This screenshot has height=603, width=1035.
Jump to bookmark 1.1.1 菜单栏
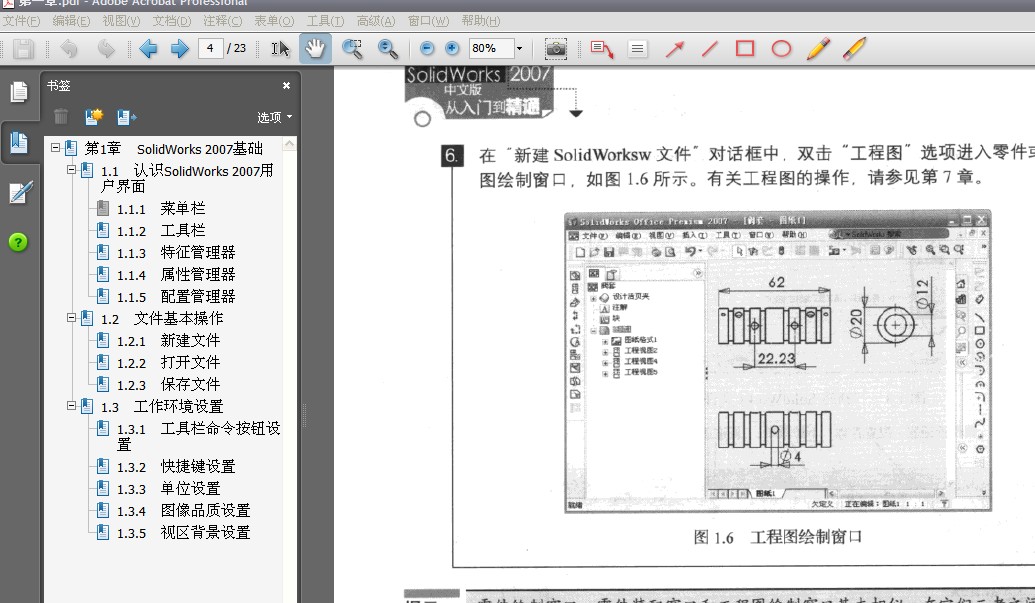pos(161,209)
